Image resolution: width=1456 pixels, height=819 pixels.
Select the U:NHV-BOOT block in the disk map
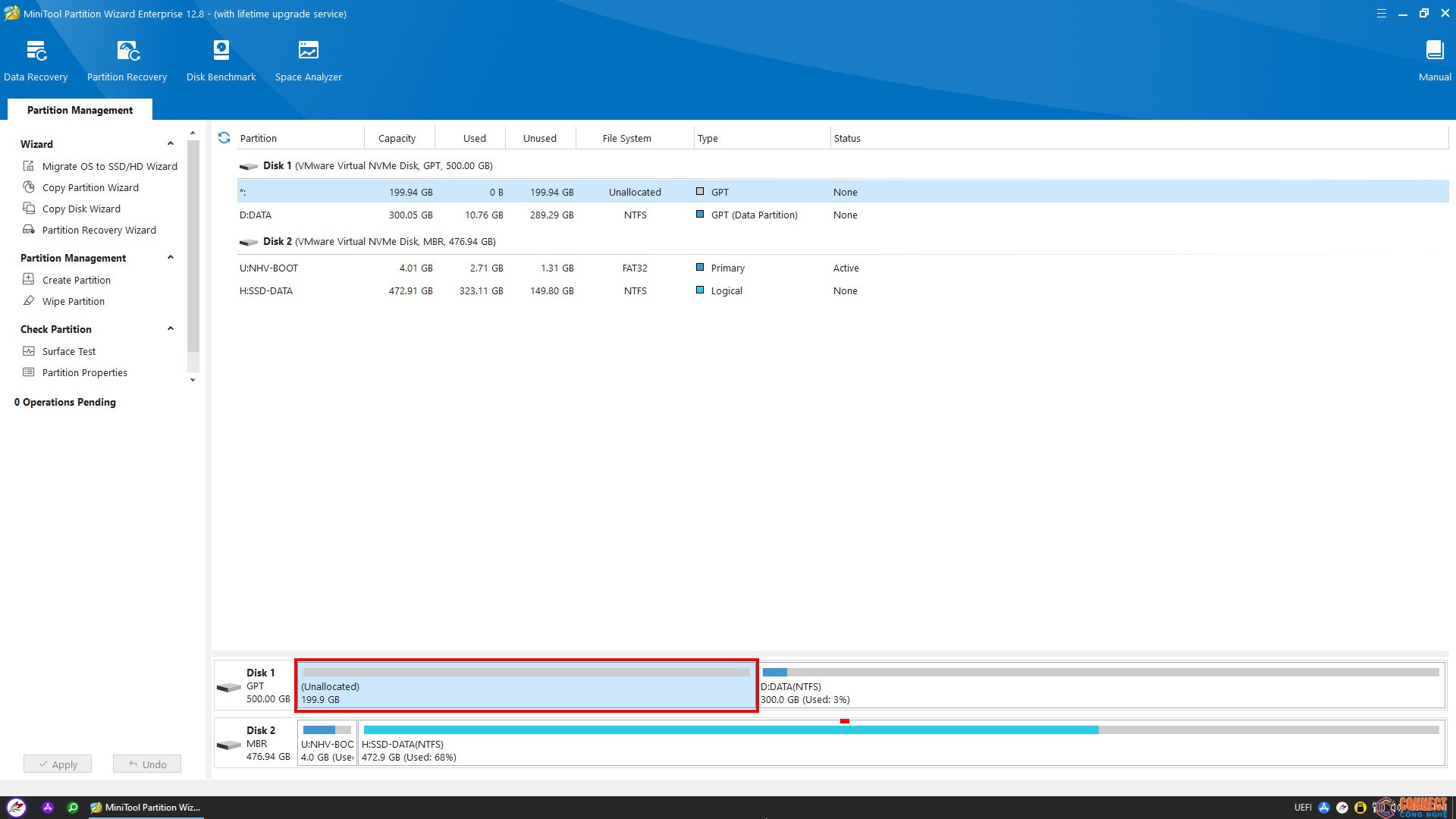point(327,743)
